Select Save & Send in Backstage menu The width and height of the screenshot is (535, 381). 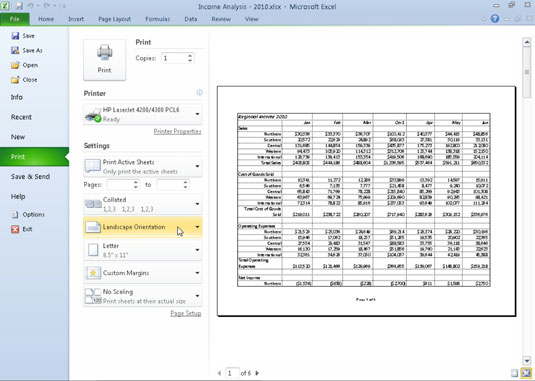pyautogui.click(x=34, y=176)
